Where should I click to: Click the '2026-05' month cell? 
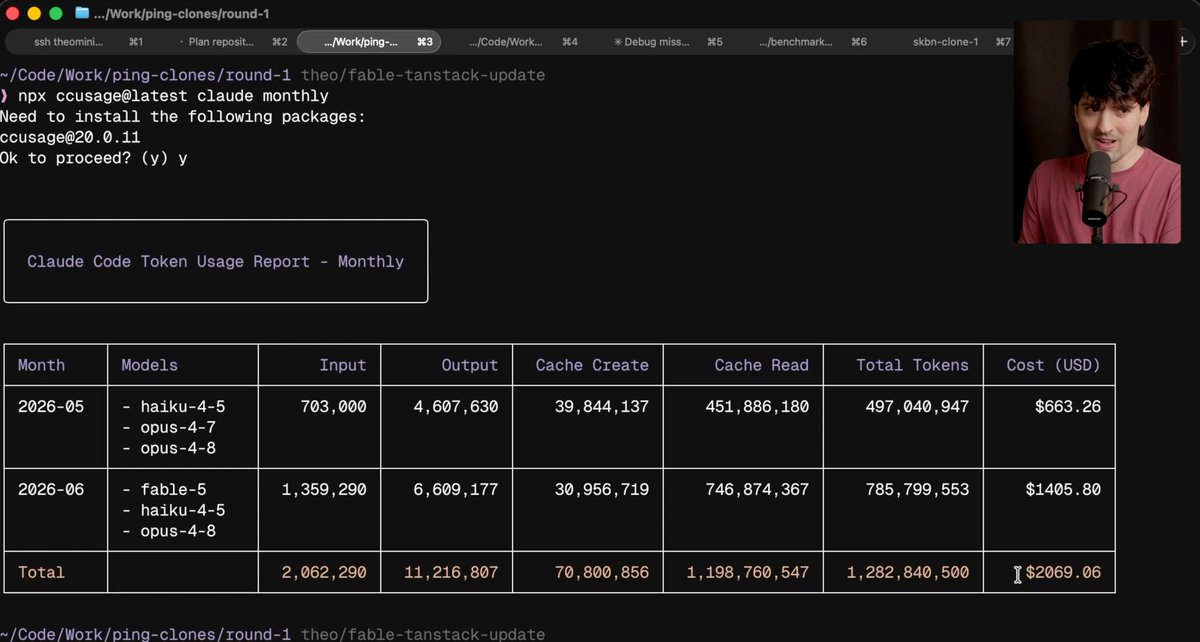51,407
